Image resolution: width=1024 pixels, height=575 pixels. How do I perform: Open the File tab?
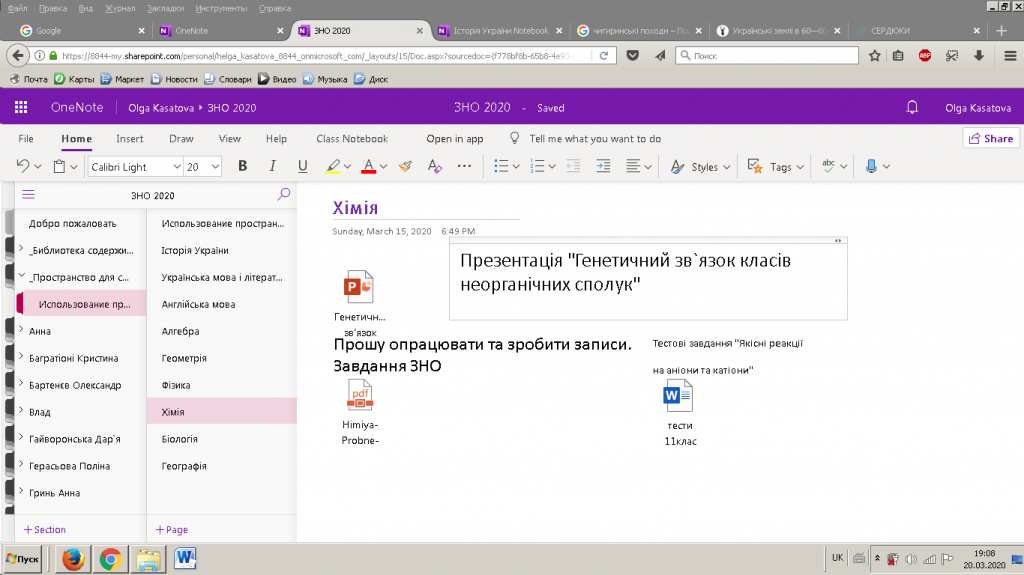pos(26,139)
